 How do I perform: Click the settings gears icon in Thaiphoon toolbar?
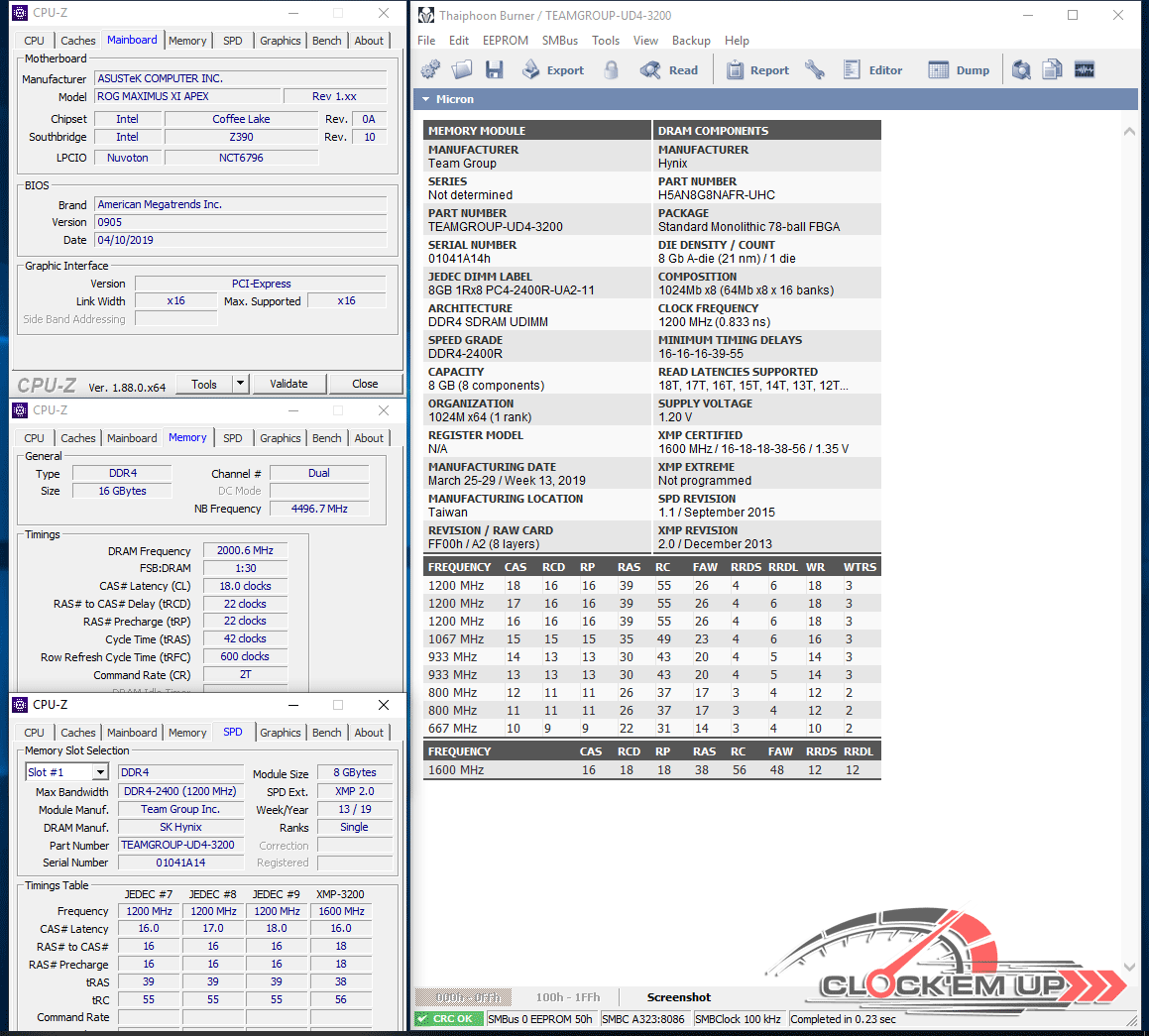tap(430, 69)
